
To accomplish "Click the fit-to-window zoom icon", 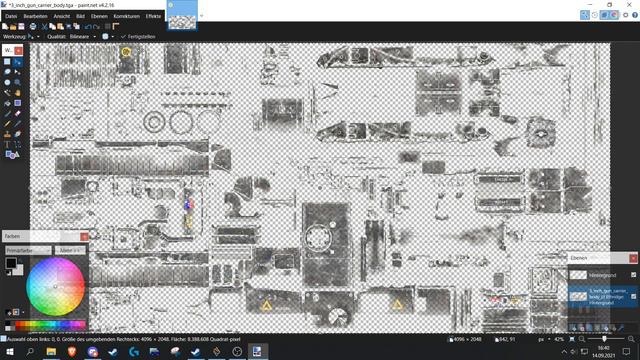I will pyautogui.click(x=572, y=339).
